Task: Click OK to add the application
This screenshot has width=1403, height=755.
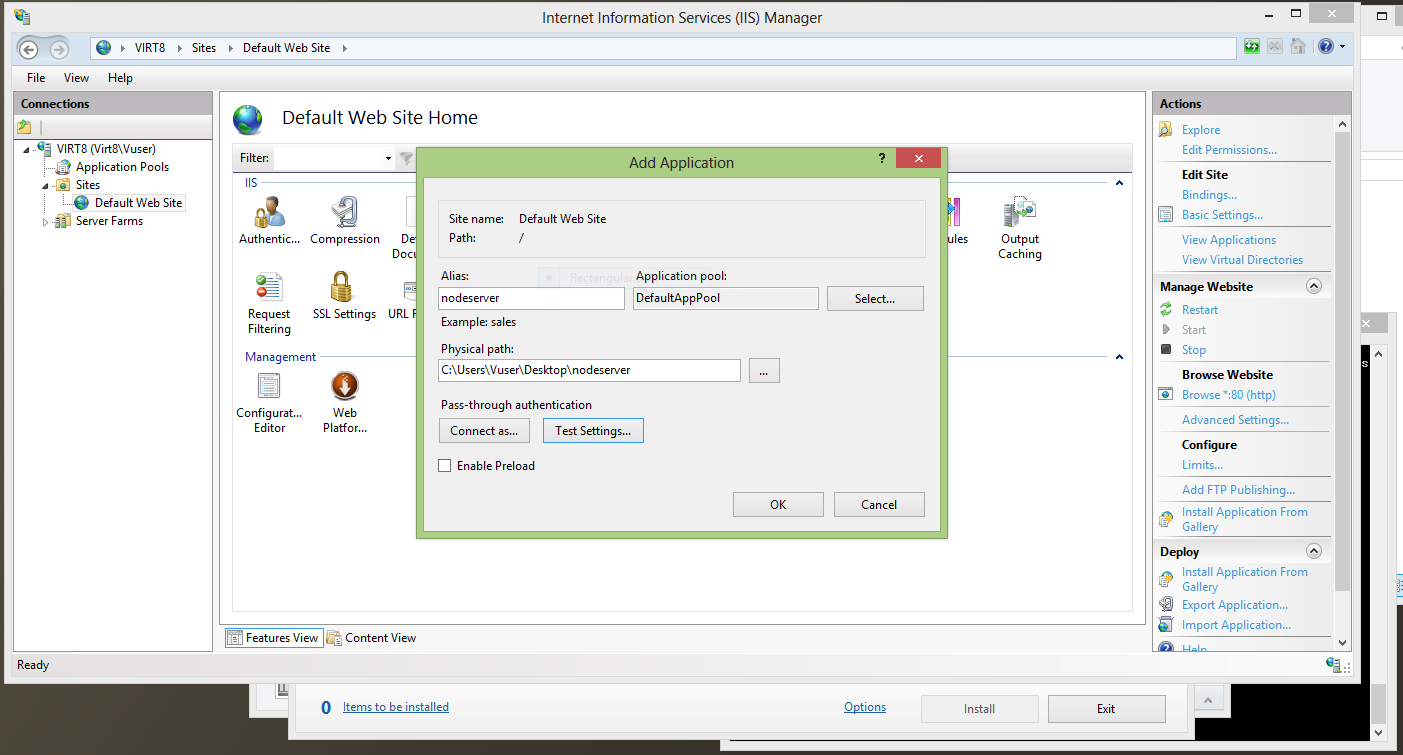Action: coord(778,504)
